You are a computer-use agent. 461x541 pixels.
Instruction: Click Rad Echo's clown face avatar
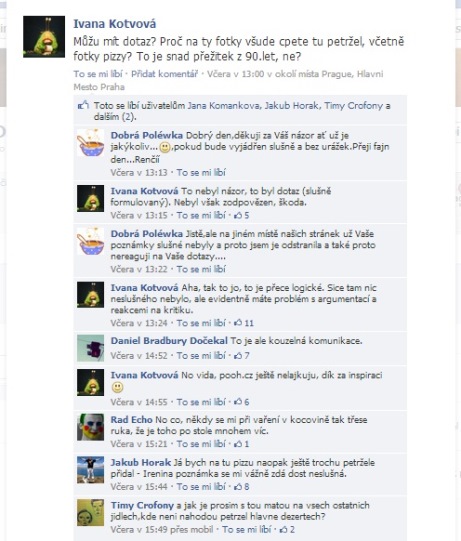click(90, 427)
